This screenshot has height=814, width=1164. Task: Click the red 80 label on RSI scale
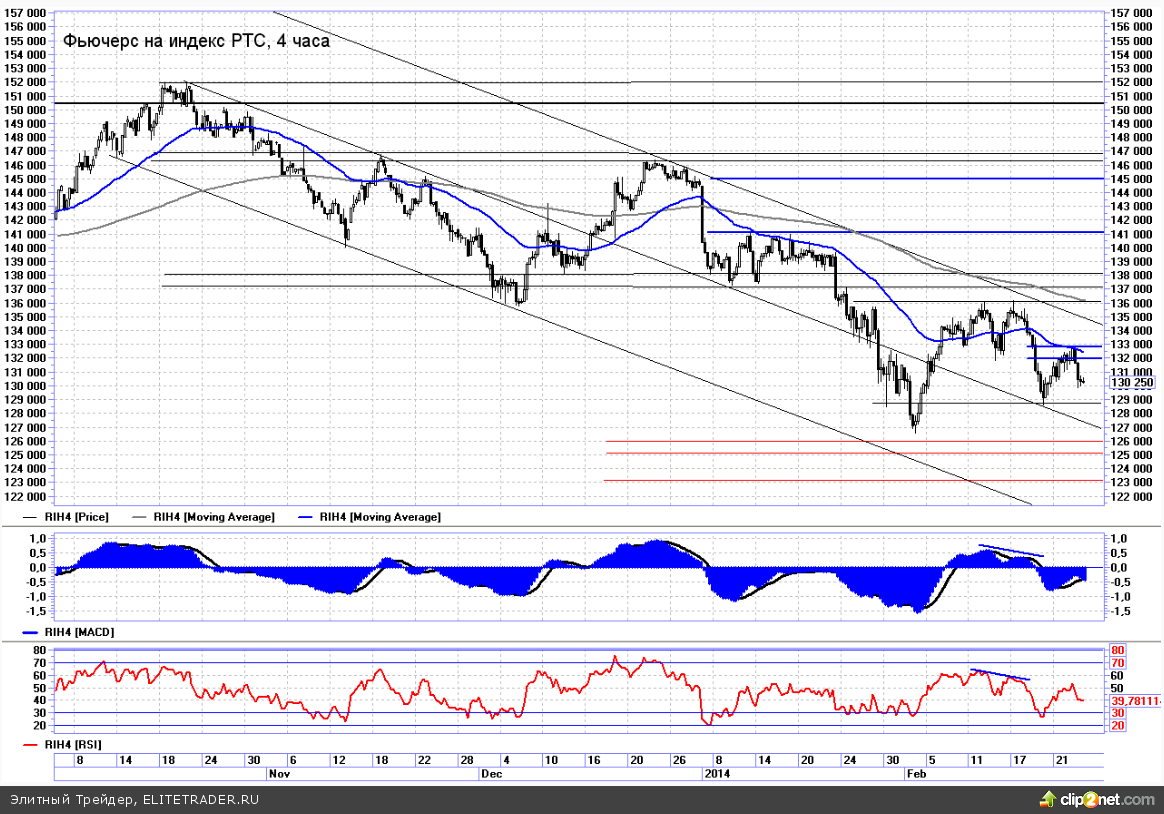1118,650
